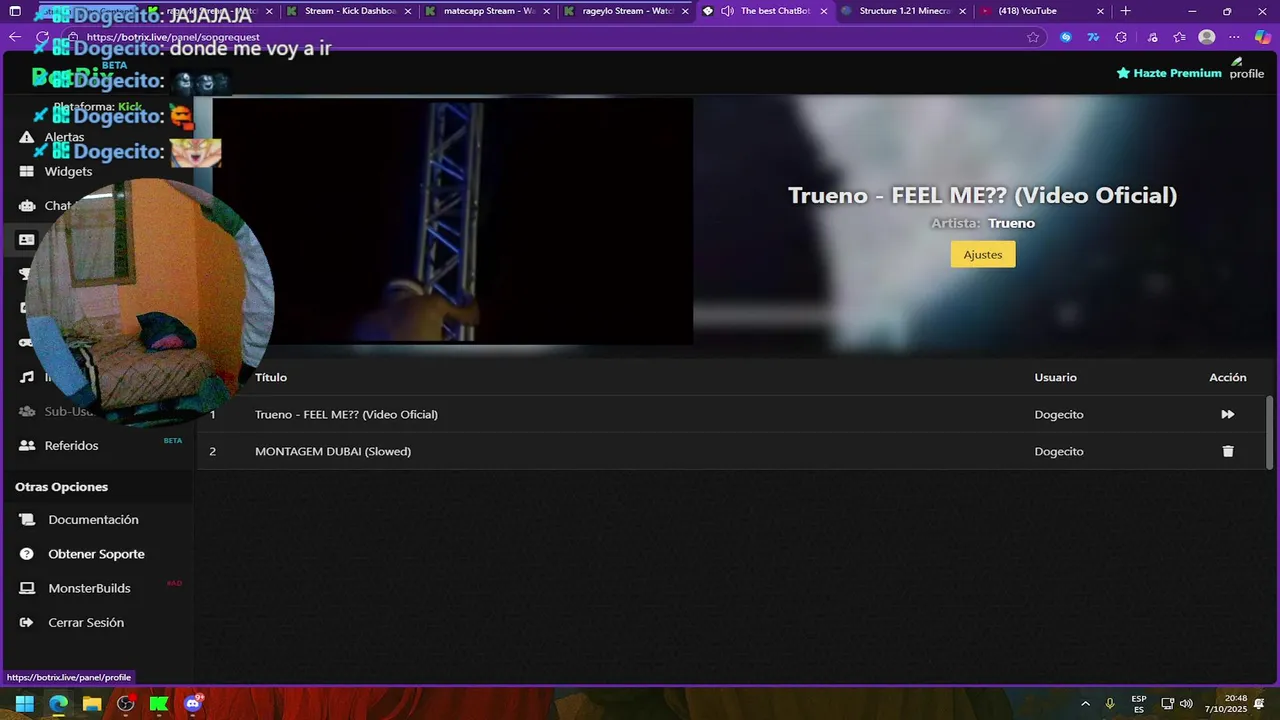Click the Documentación monitor icon
The height and width of the screenshot is (720, 1280).
point(27,519)
